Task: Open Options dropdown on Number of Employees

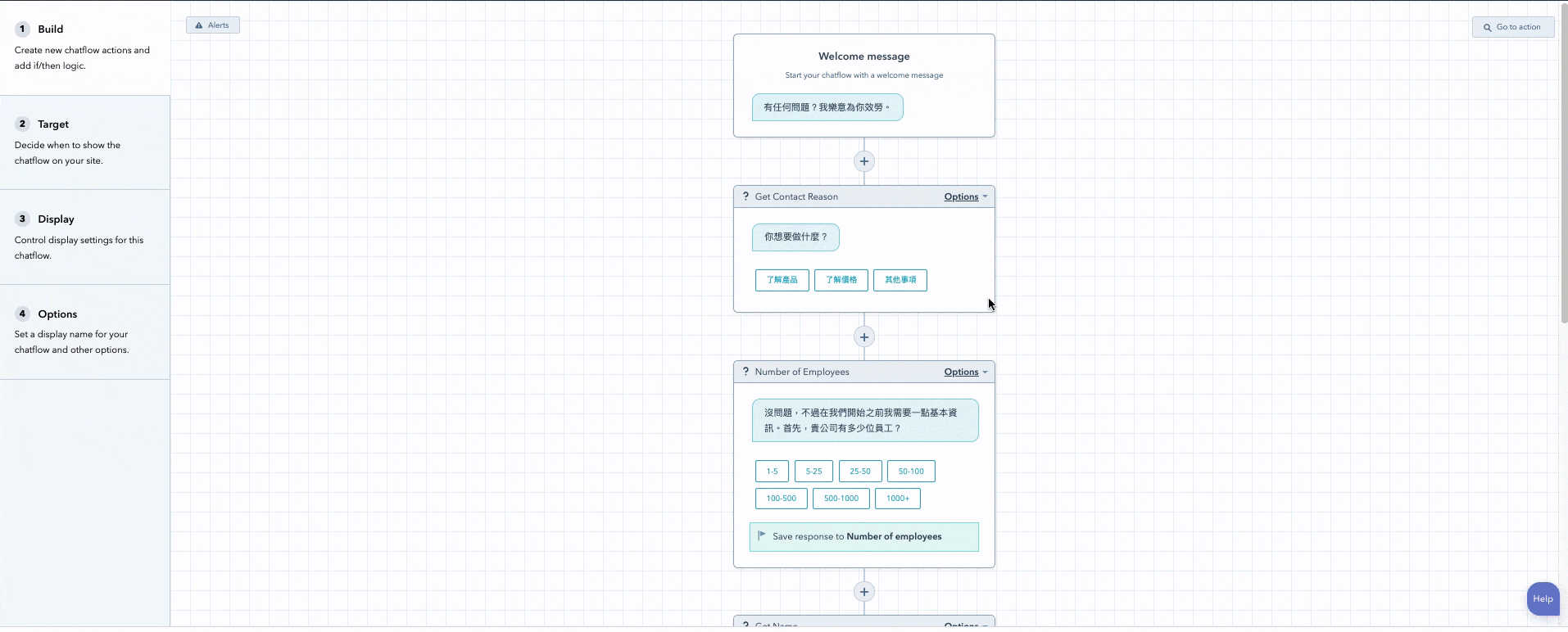Action: tap(965, 372)
